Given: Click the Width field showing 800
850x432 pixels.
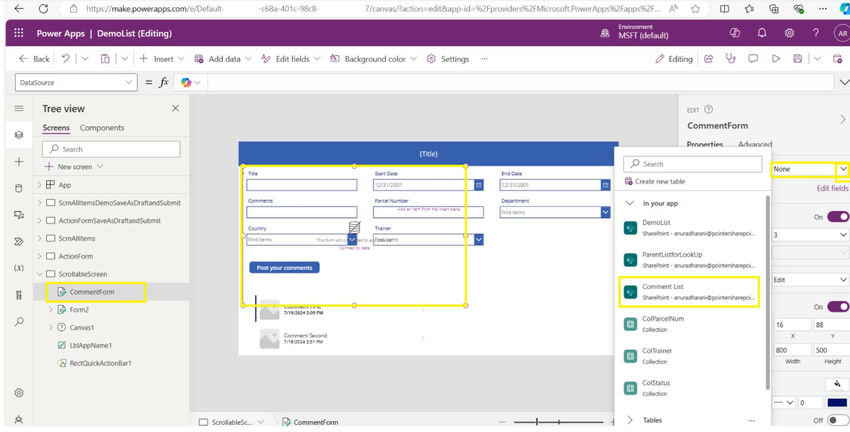Looking at the screenshot, I should tap(791, 350).
